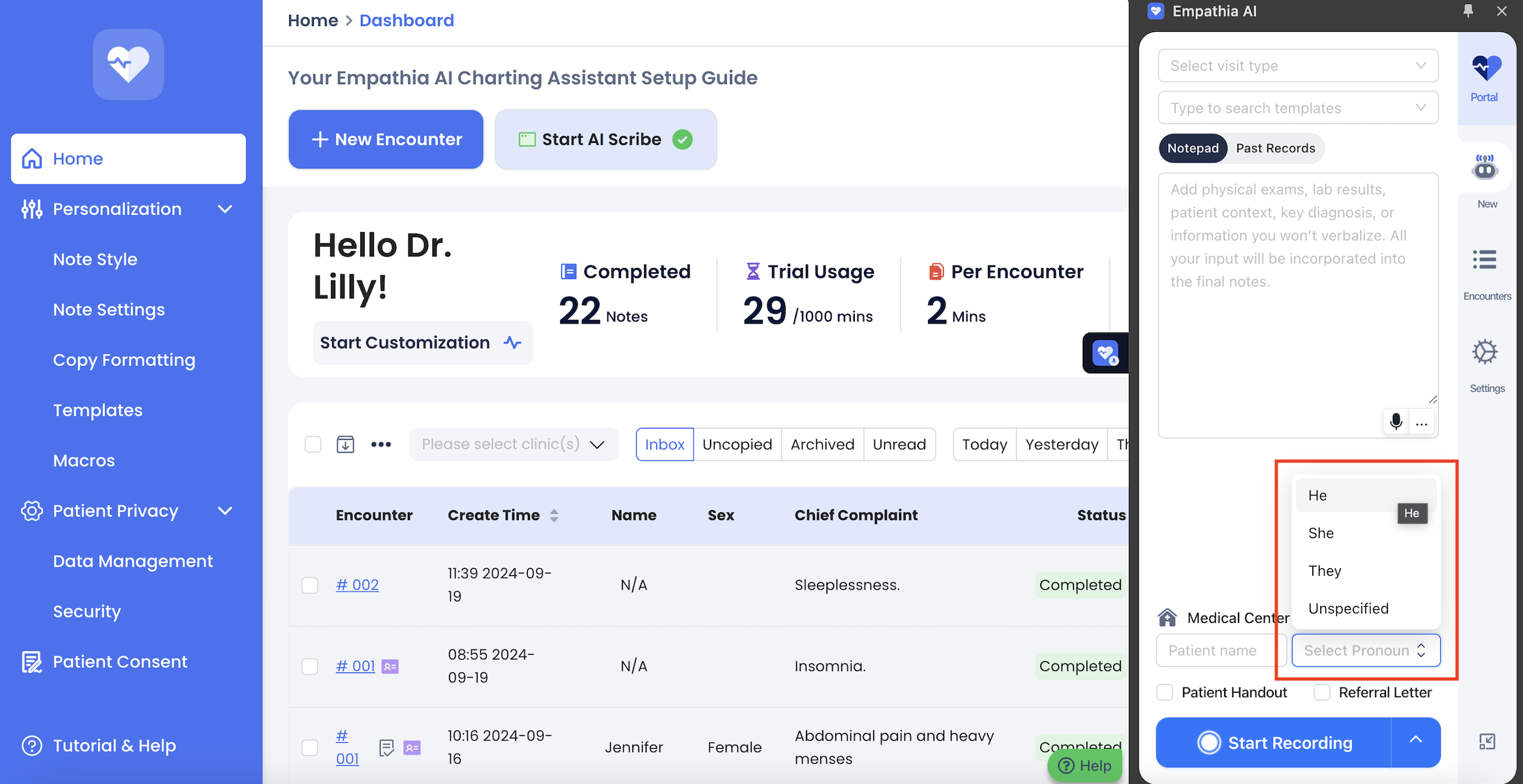1523x784 pixels.
Task: Open the Portal heart icon
Action: click(1486, 69)
